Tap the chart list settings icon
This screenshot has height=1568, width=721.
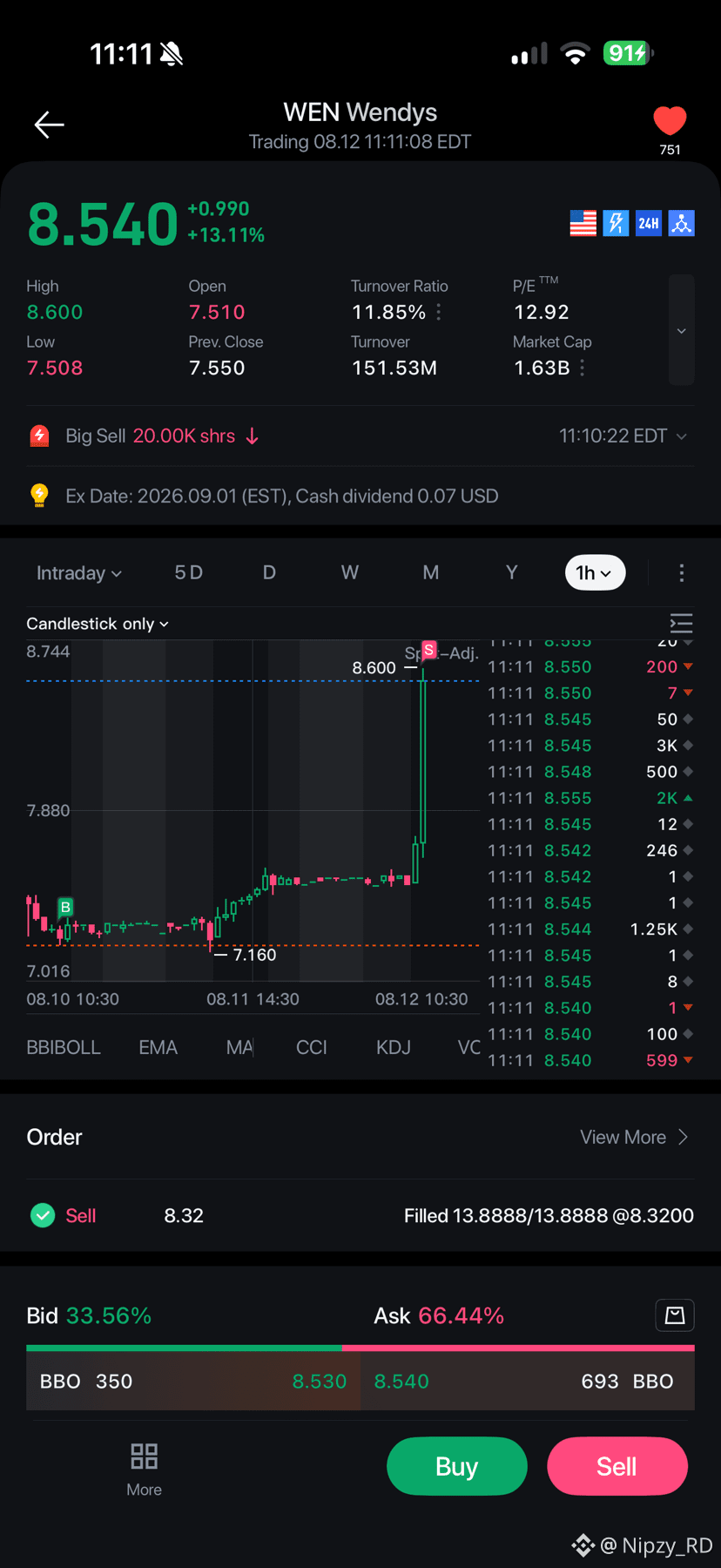[681, 624]
